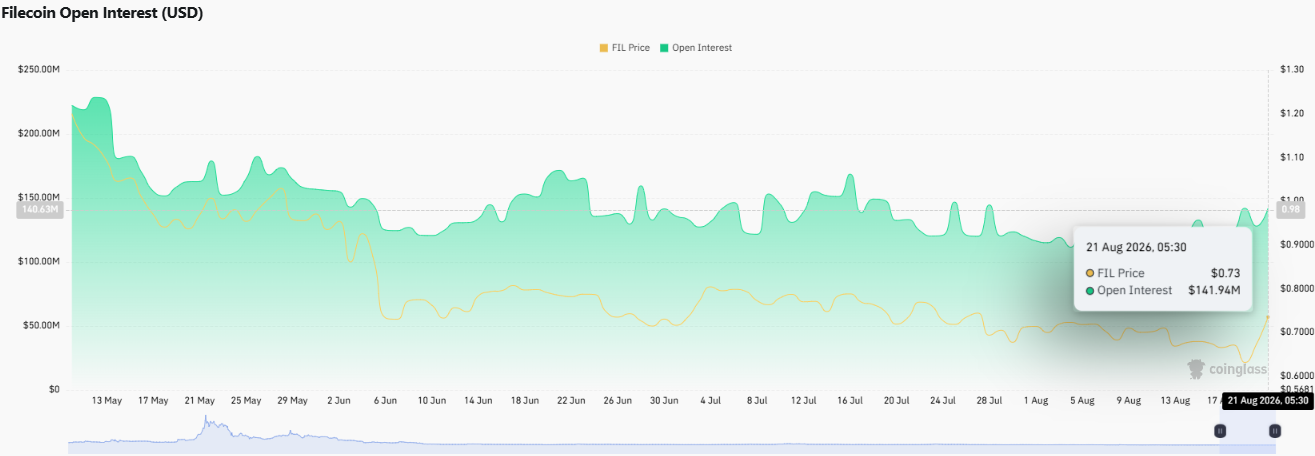Click the '14 Jun' date label
The image size is (1315, 456).
pyautogui.click(x=478, y=400)
